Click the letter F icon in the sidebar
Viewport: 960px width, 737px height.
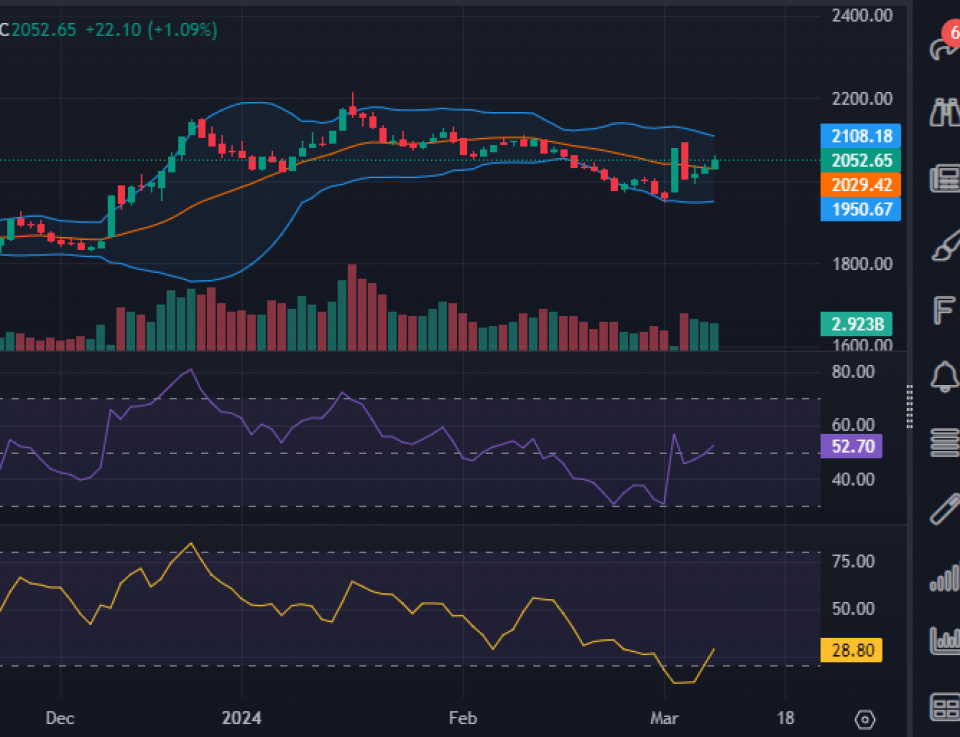944,311
